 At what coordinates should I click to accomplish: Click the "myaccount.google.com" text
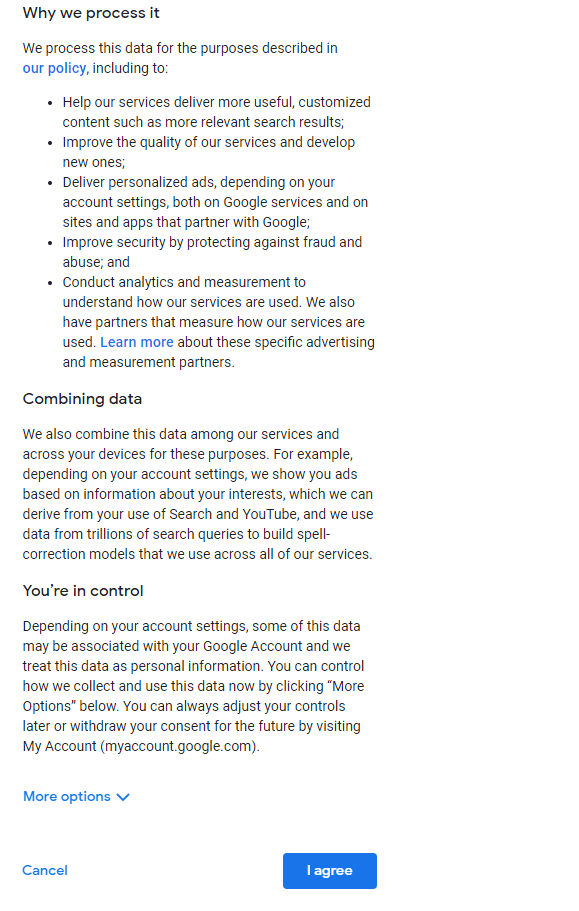point(178,746)
